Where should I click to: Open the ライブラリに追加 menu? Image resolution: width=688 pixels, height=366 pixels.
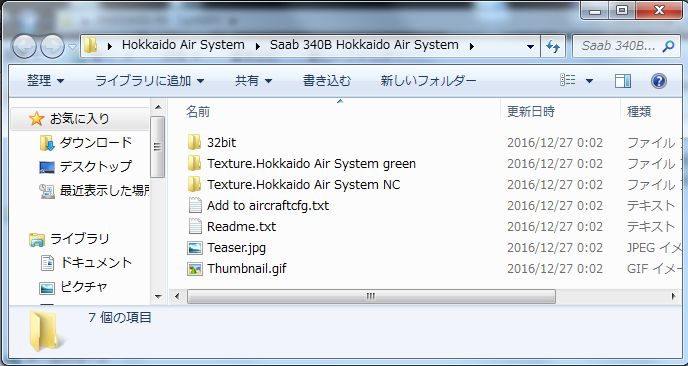pos(150,81)
